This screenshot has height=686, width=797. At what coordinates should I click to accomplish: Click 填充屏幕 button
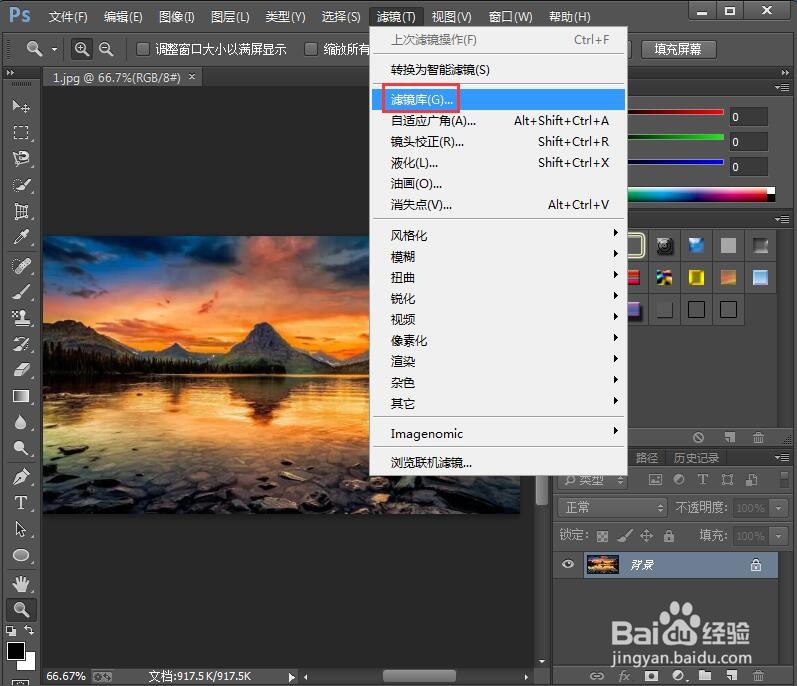678,49
